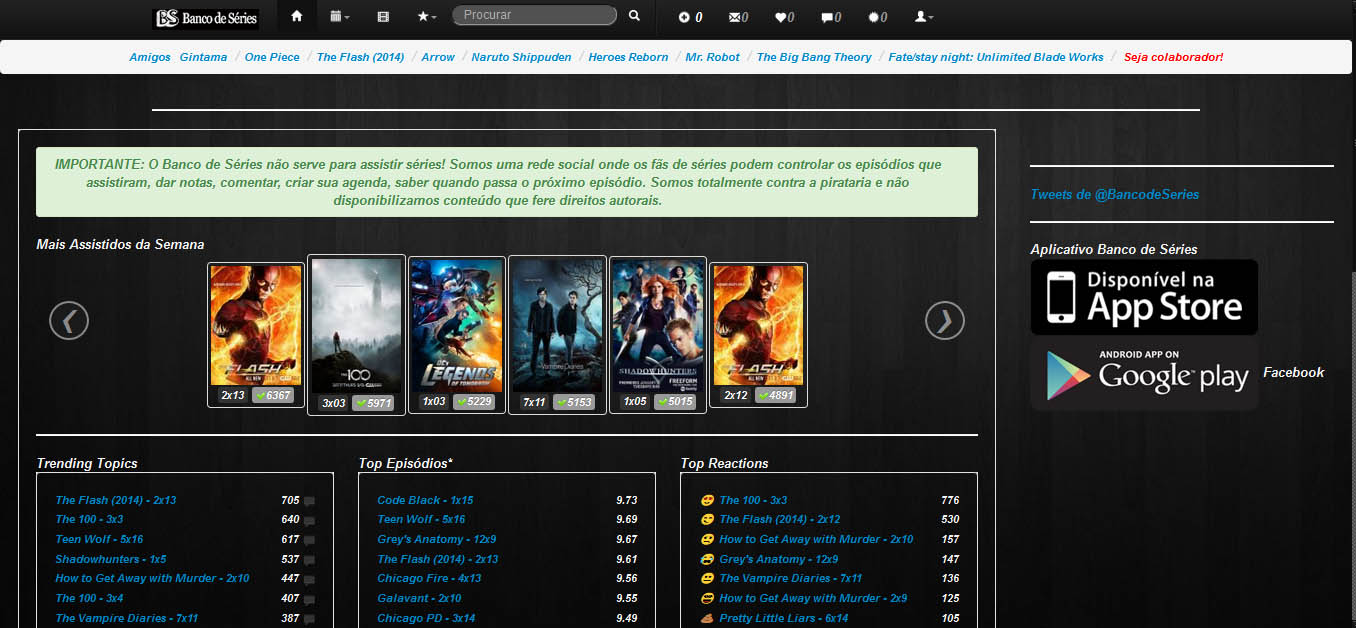Open the Naruto Shippuden shortcut
Screen dimensions: 1356x628
point(521,57)
